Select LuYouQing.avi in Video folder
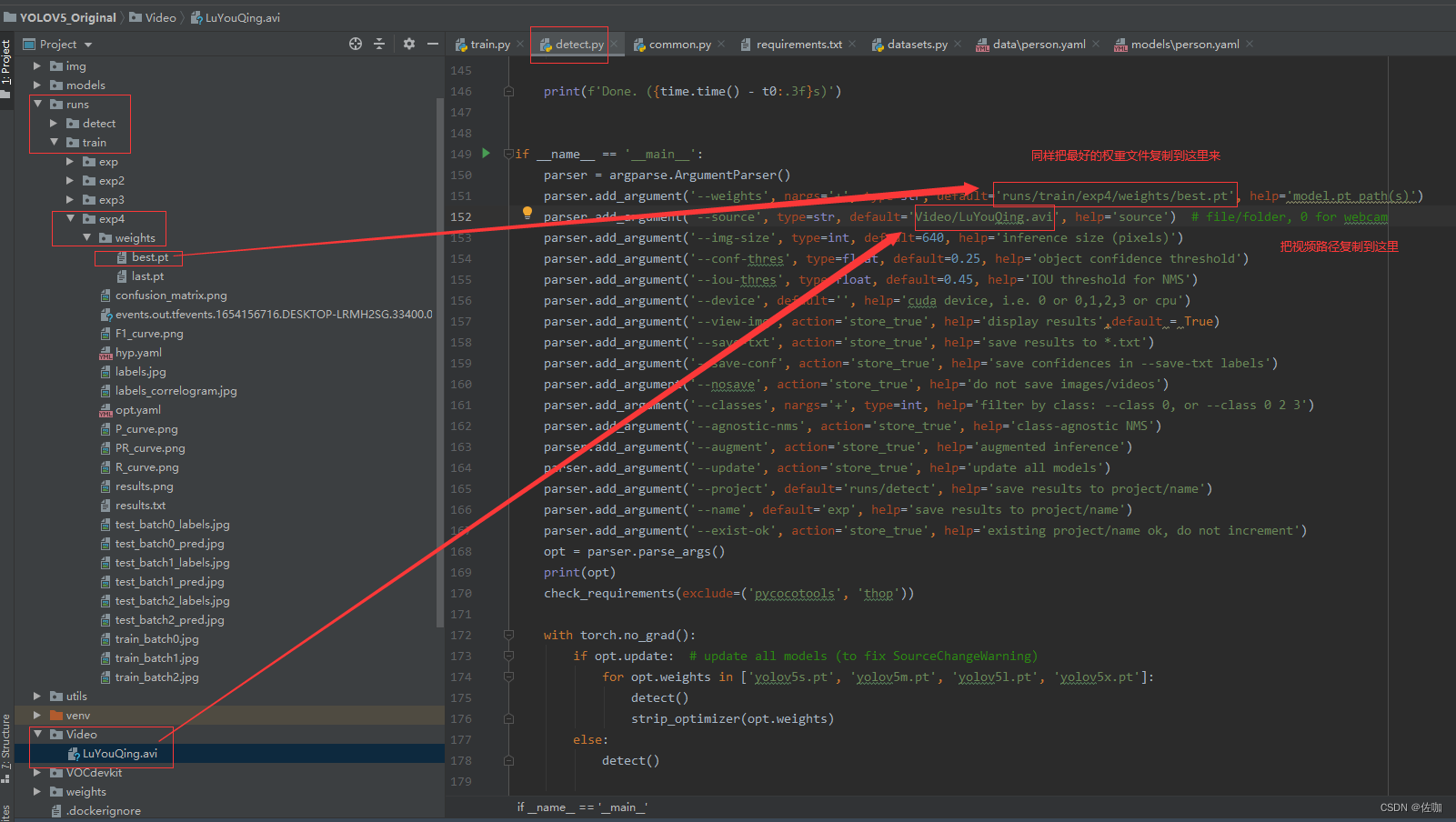 coord(112,754)
